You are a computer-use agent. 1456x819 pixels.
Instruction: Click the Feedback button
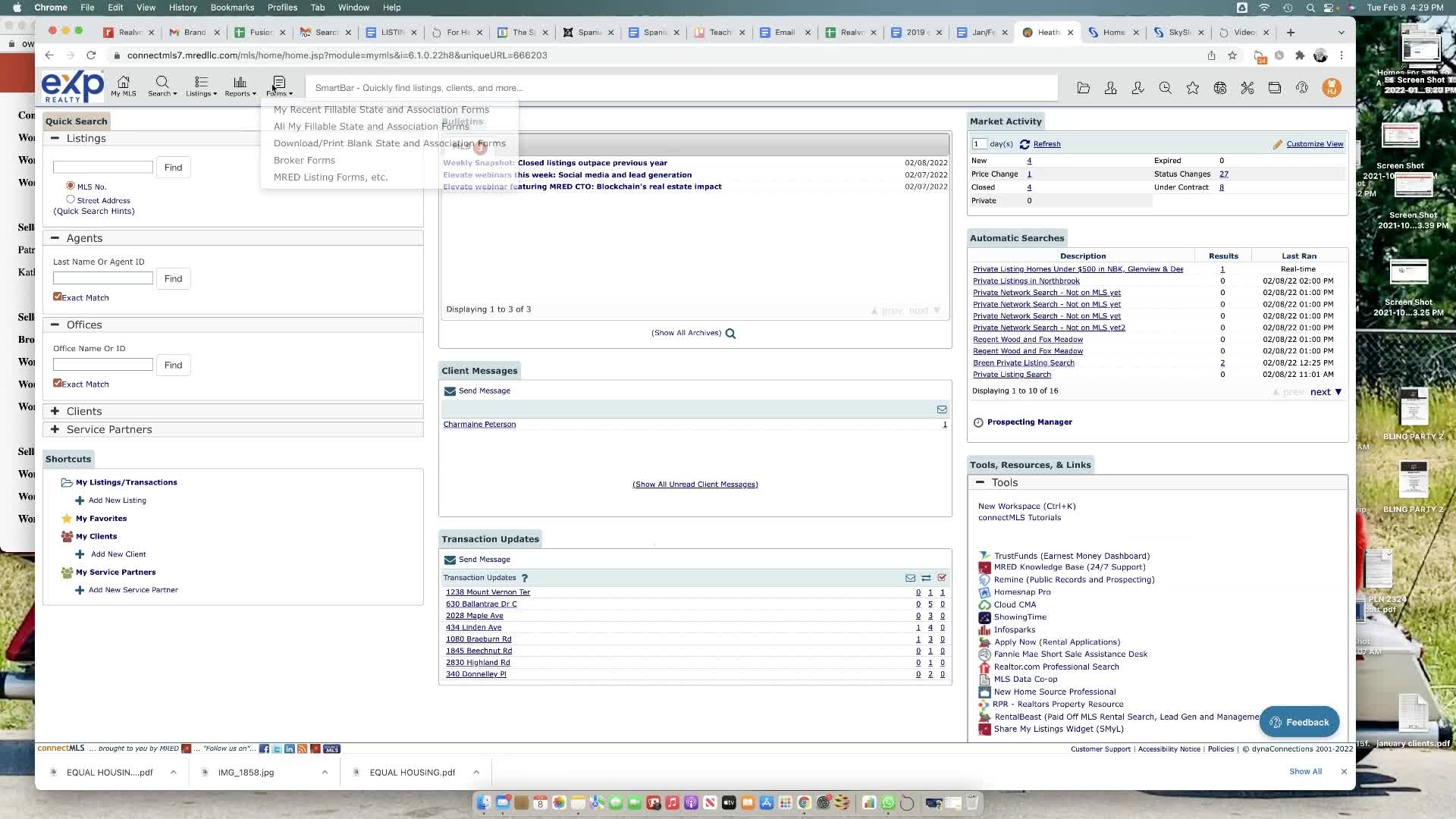click(1299, 722)
